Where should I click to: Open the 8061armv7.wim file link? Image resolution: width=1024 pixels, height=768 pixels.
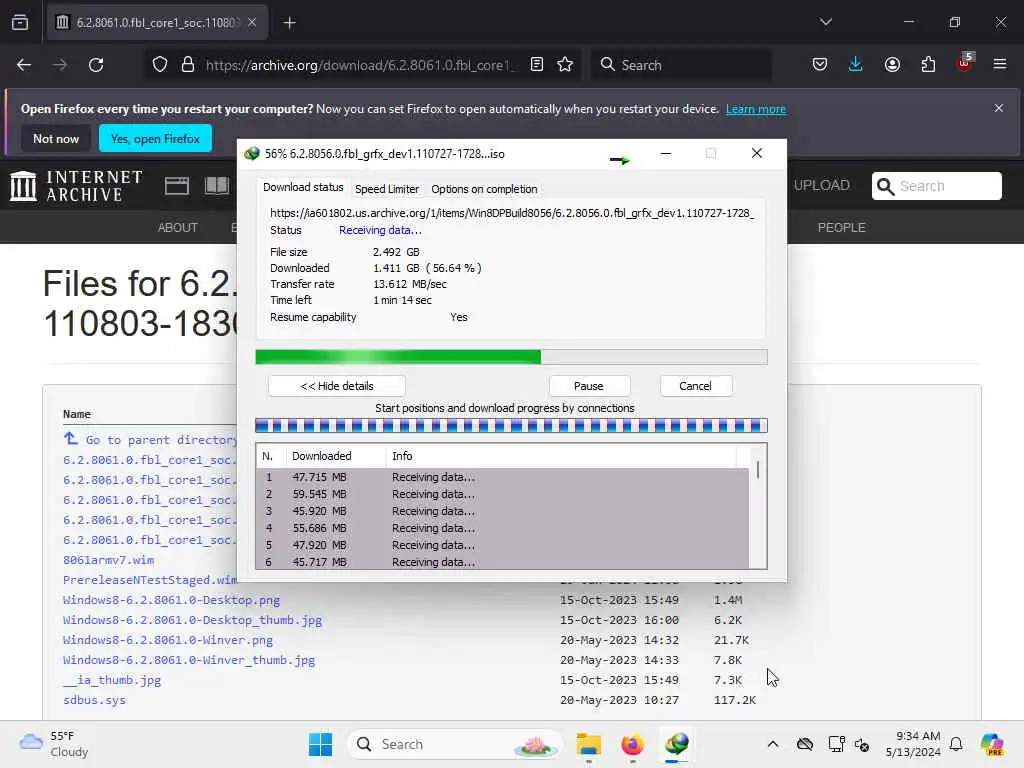point(108,560)
